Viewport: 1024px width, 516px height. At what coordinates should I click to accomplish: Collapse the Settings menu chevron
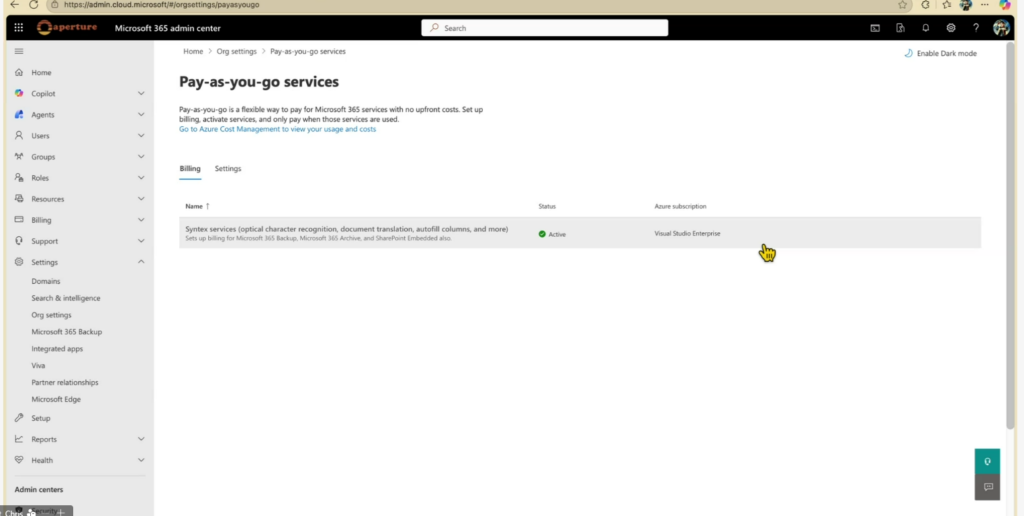(141, 262)
